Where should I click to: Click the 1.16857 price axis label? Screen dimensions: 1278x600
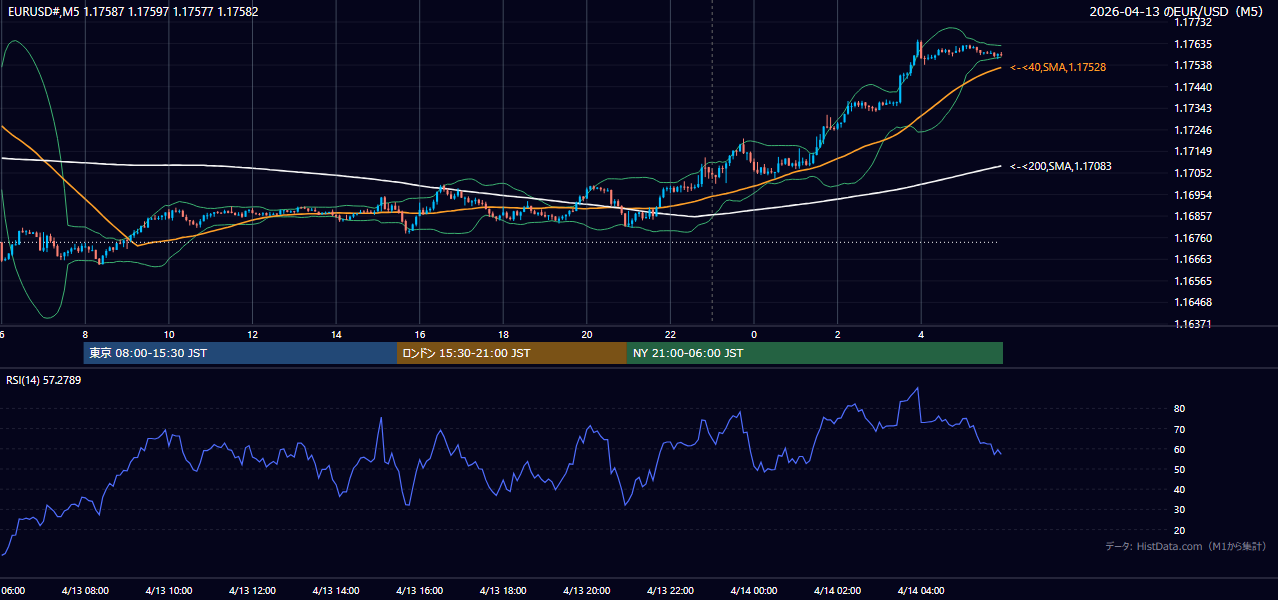pyautogui.click(x=1193, y=216)
